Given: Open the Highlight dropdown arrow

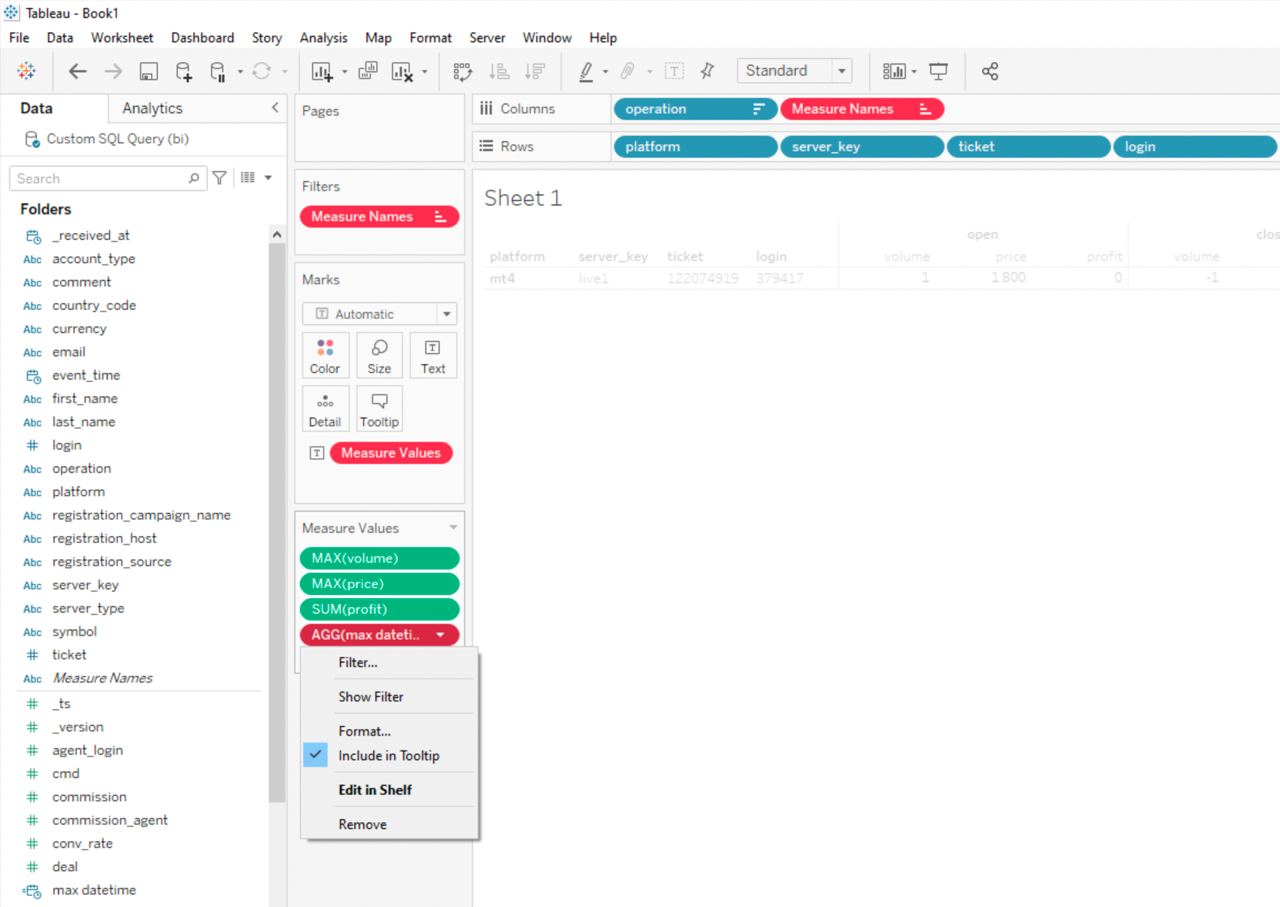Looking at the screenshot, I should coord(605,72).
